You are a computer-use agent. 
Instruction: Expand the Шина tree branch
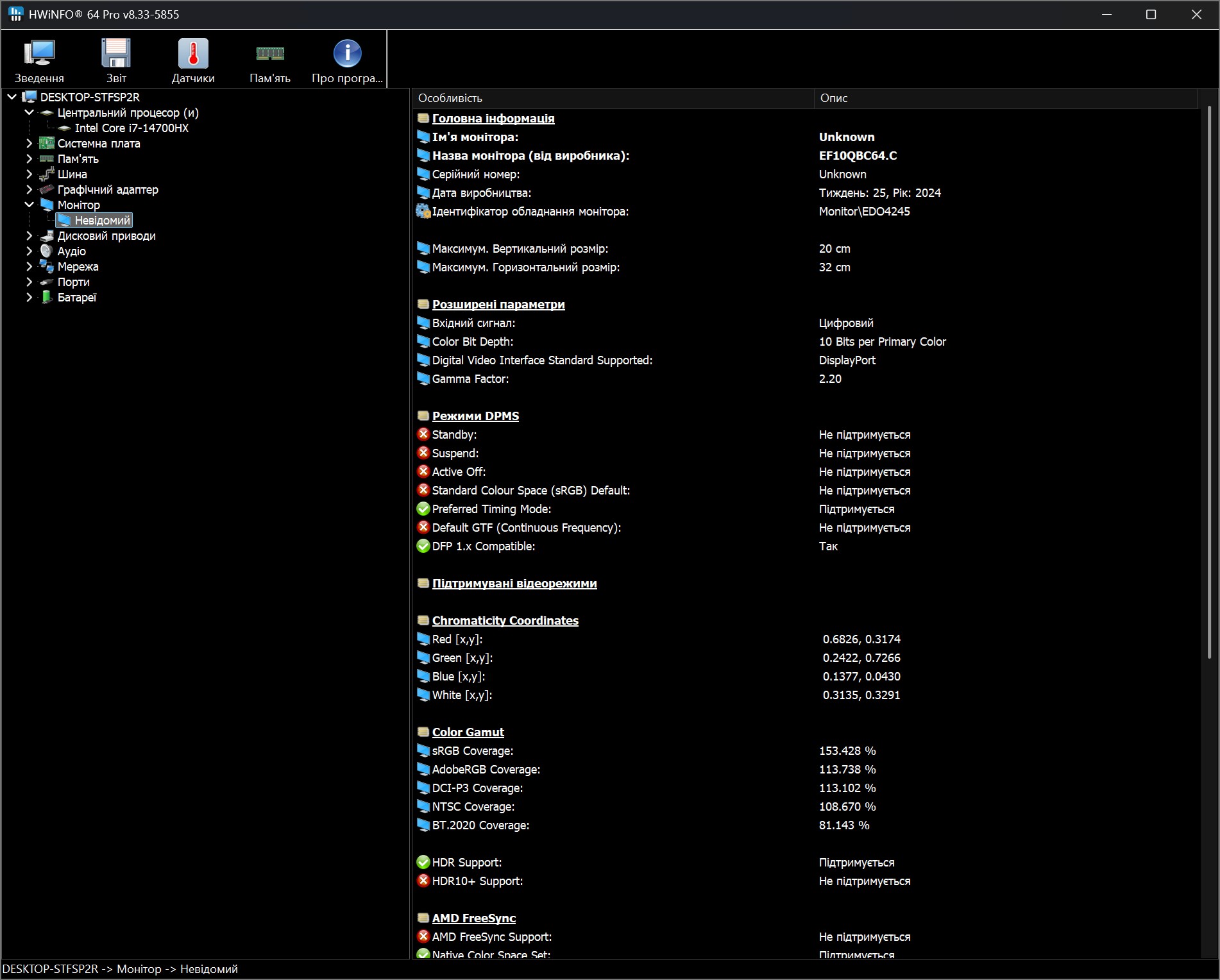pyautogui.click(x=30, y=174)
